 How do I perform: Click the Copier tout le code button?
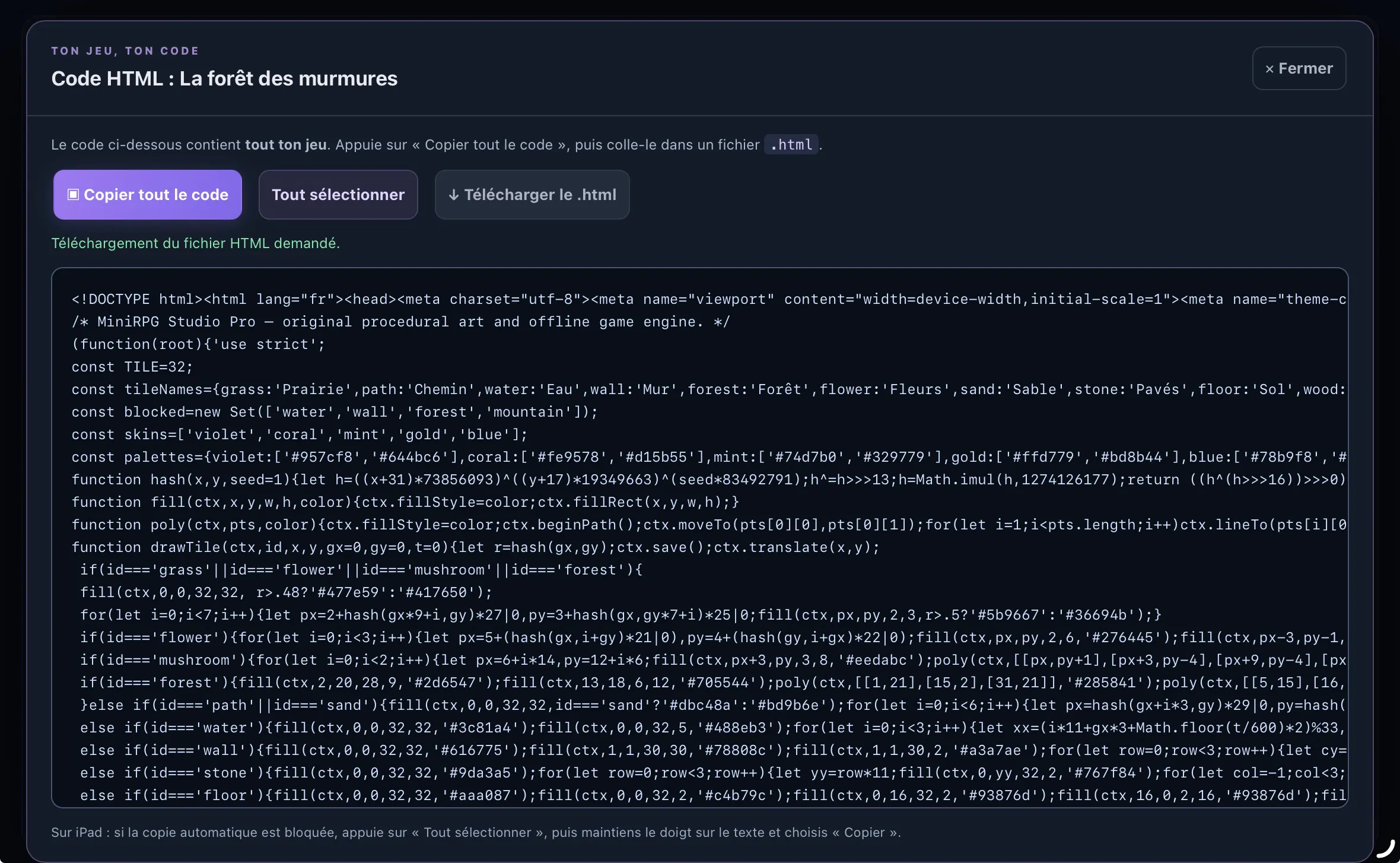(148, 195)
